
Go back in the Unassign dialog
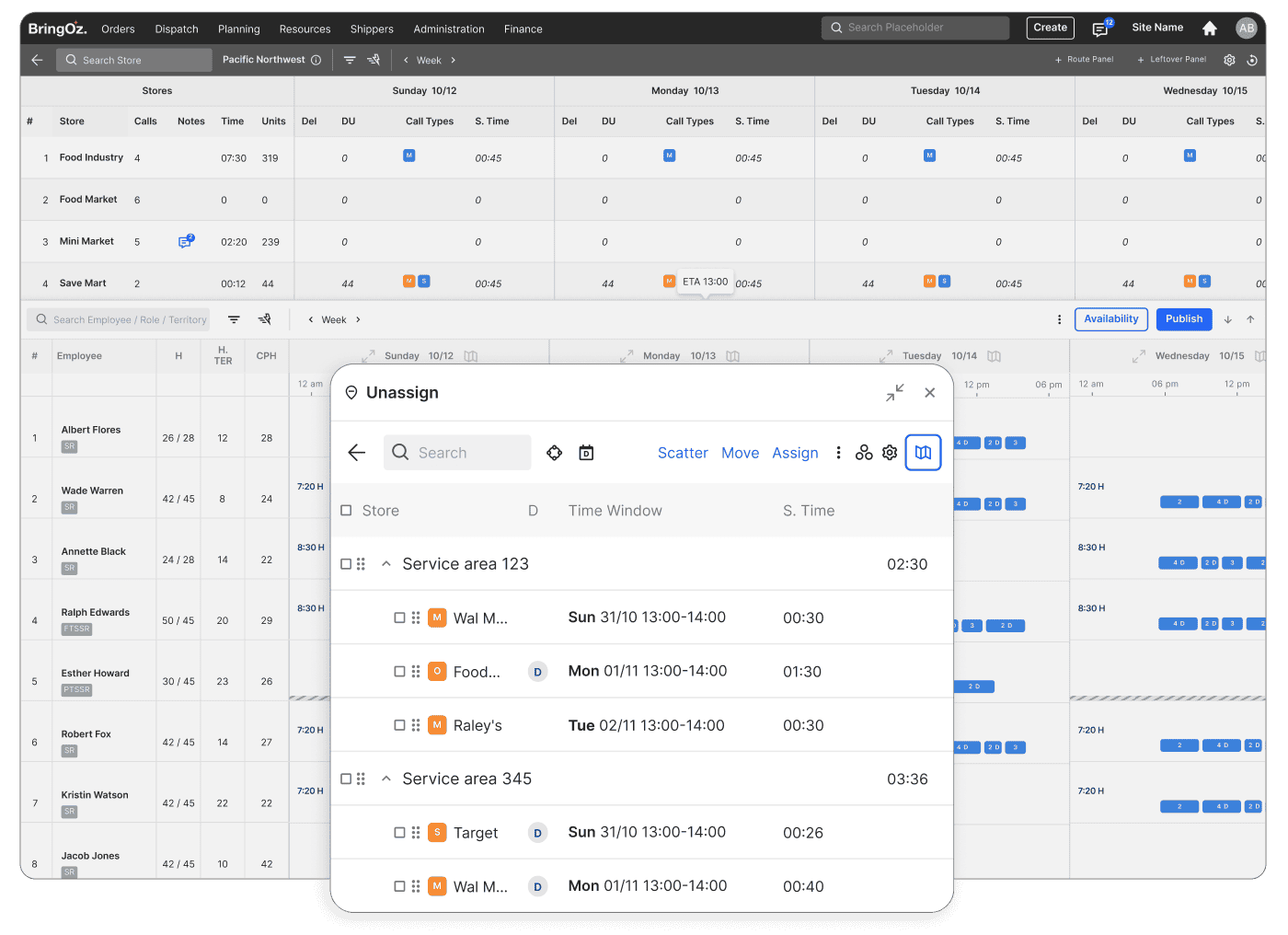click(357, 452)
